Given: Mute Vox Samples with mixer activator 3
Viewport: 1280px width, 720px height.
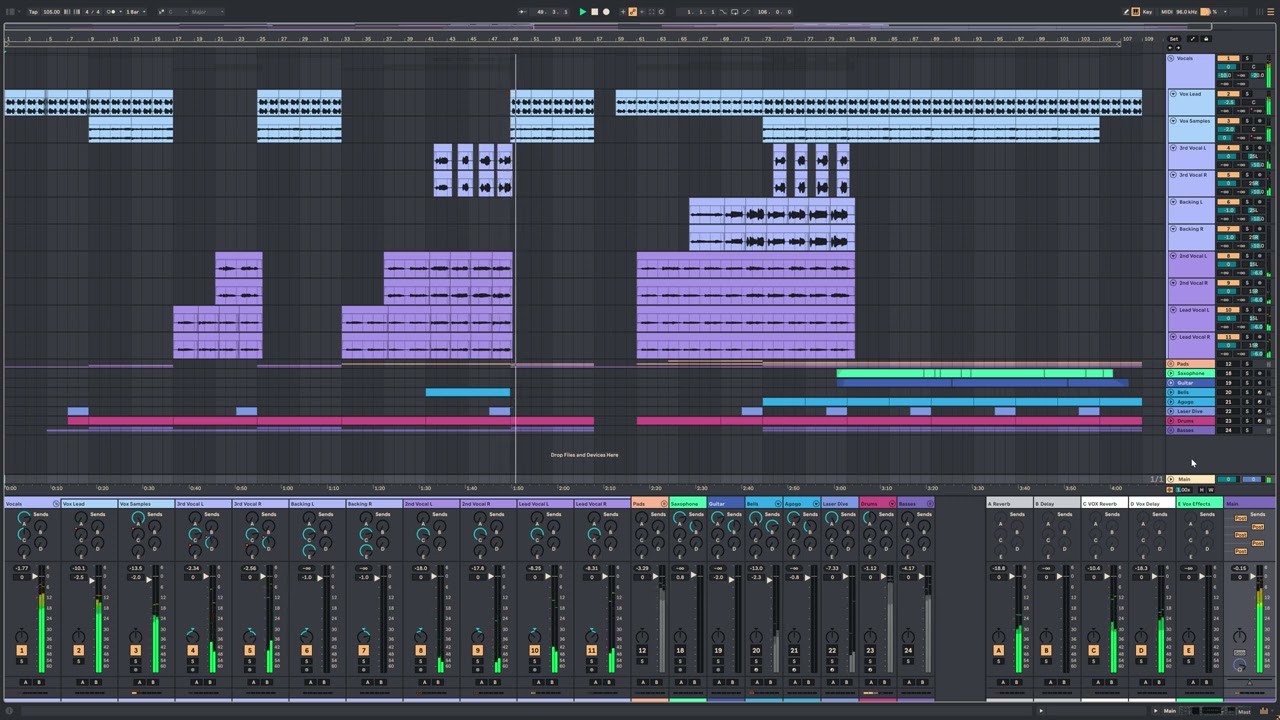Looking at the screenshot, I should pos(135,650).
